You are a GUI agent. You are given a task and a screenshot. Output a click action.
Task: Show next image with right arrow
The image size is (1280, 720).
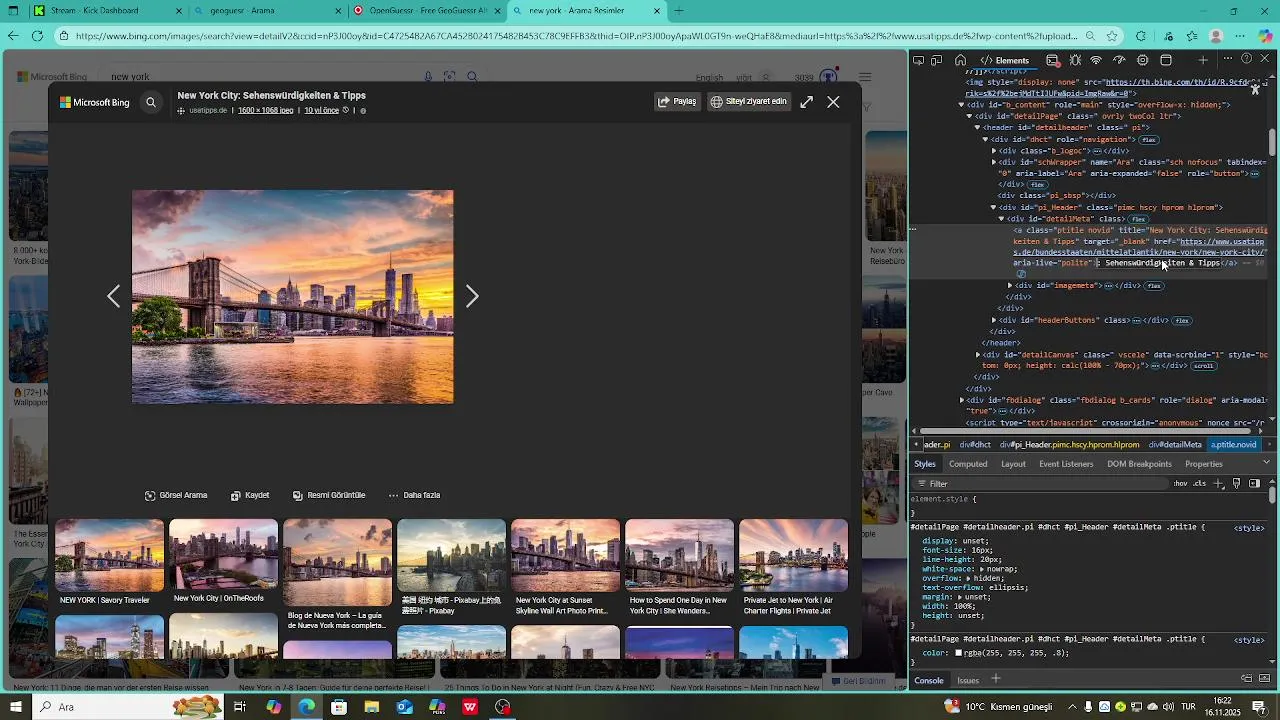(x=472, y=297)
